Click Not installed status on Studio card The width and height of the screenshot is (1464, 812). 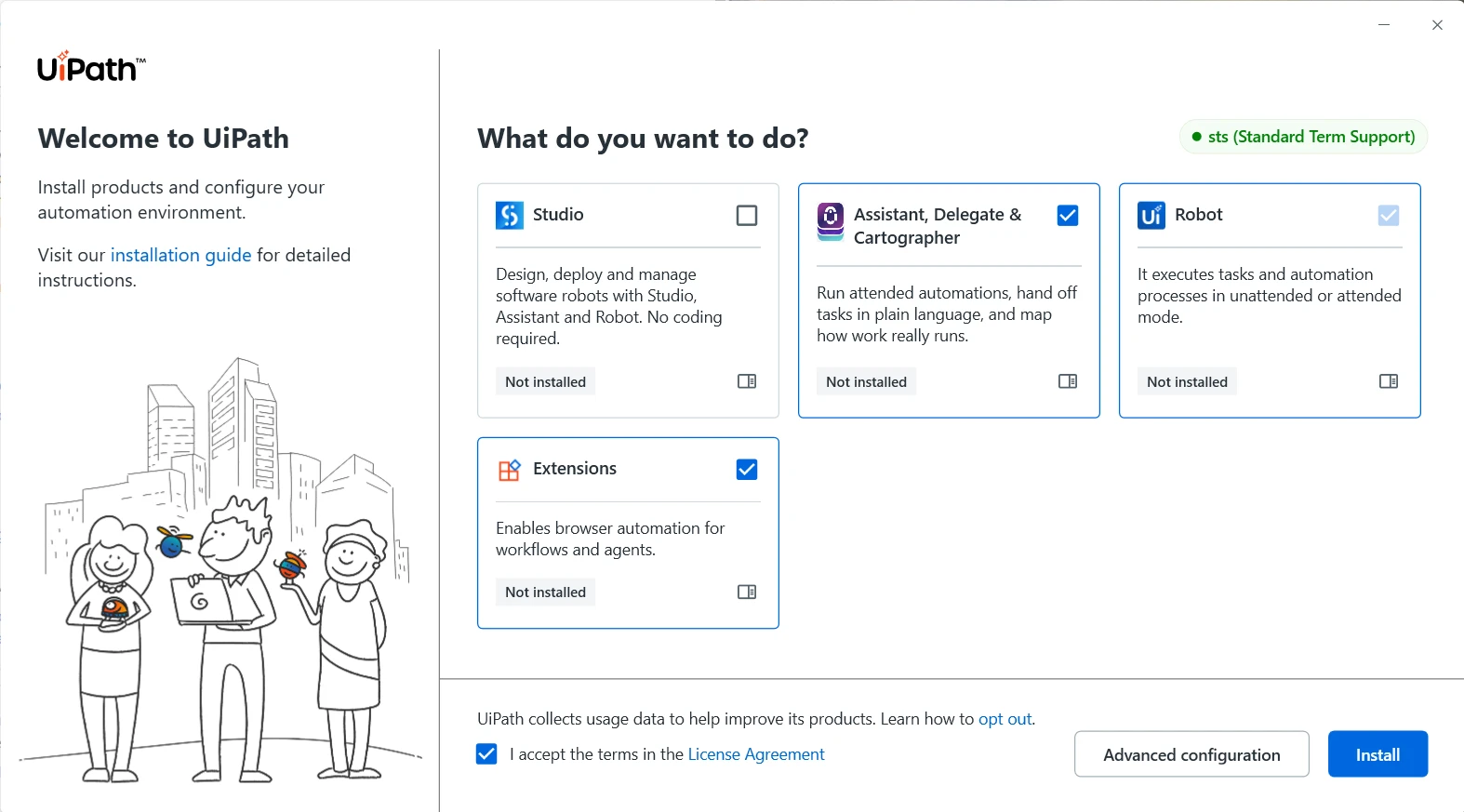[x=545, y=382]
